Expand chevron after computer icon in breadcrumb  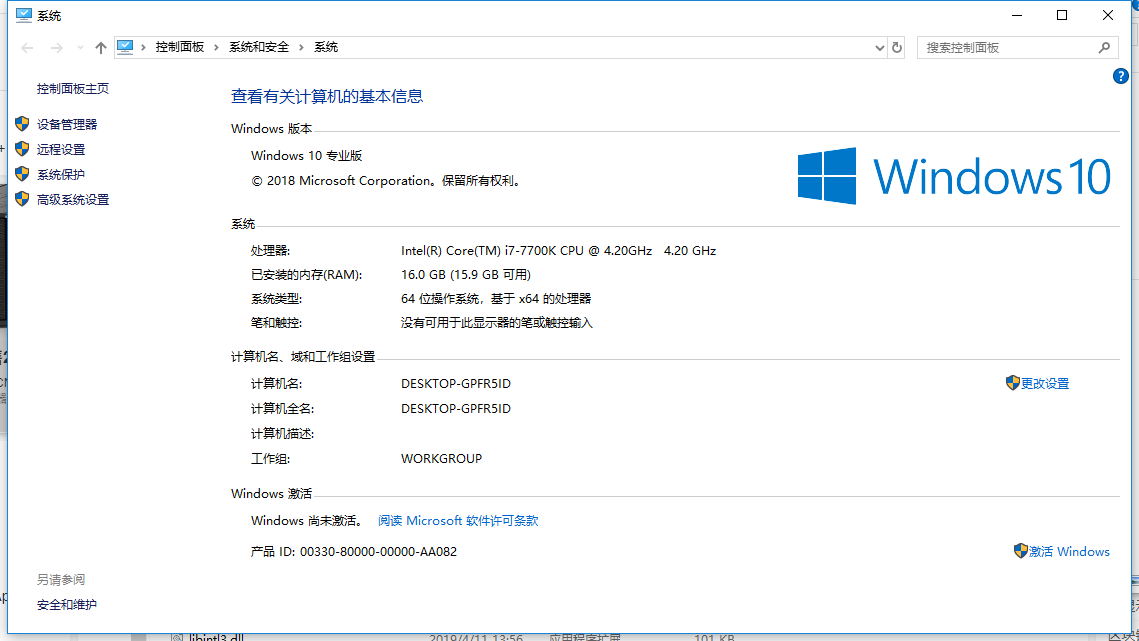point(143,47)
